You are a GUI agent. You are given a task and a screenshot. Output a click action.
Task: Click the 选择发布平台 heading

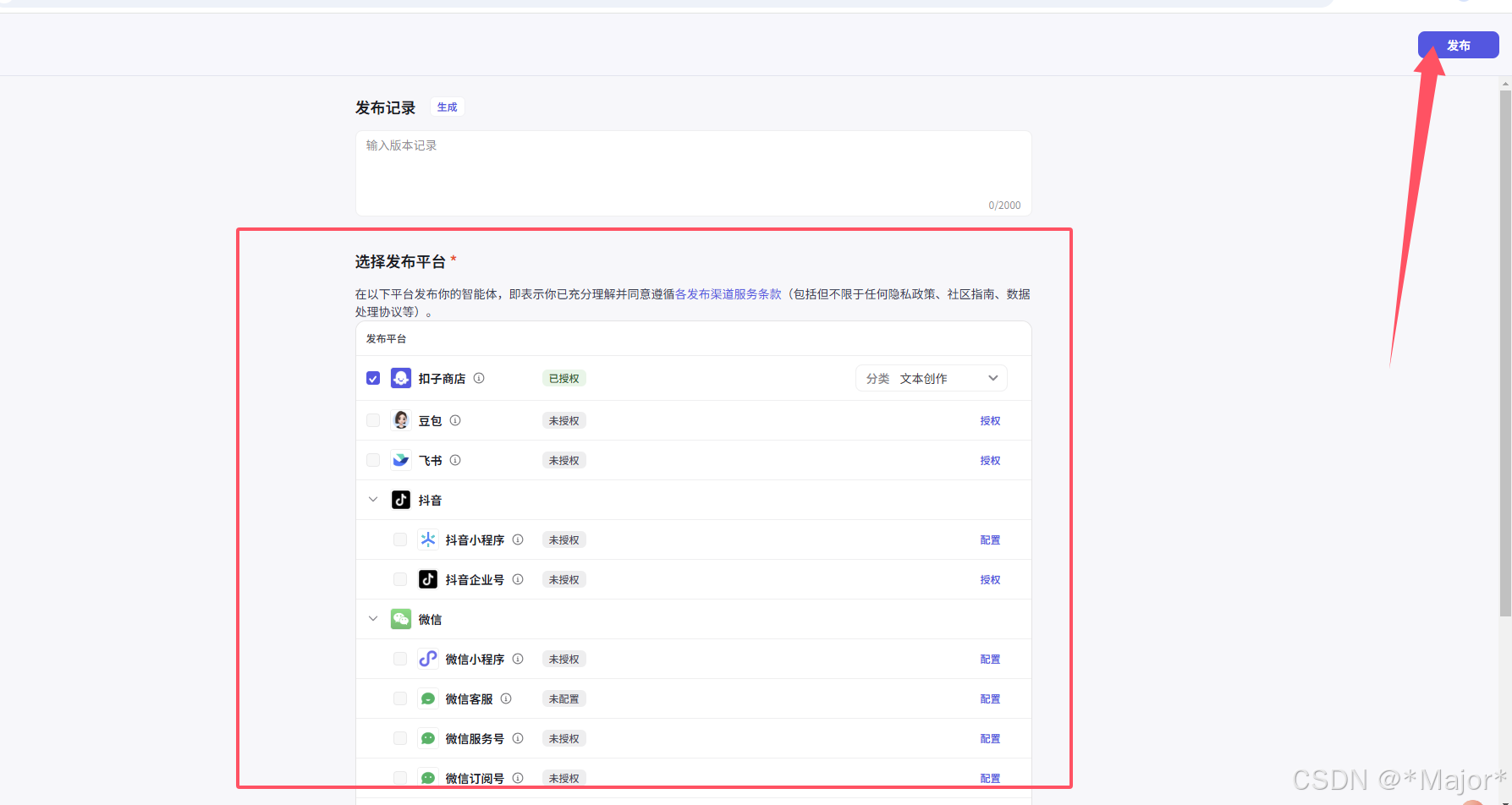pos(400,262)
